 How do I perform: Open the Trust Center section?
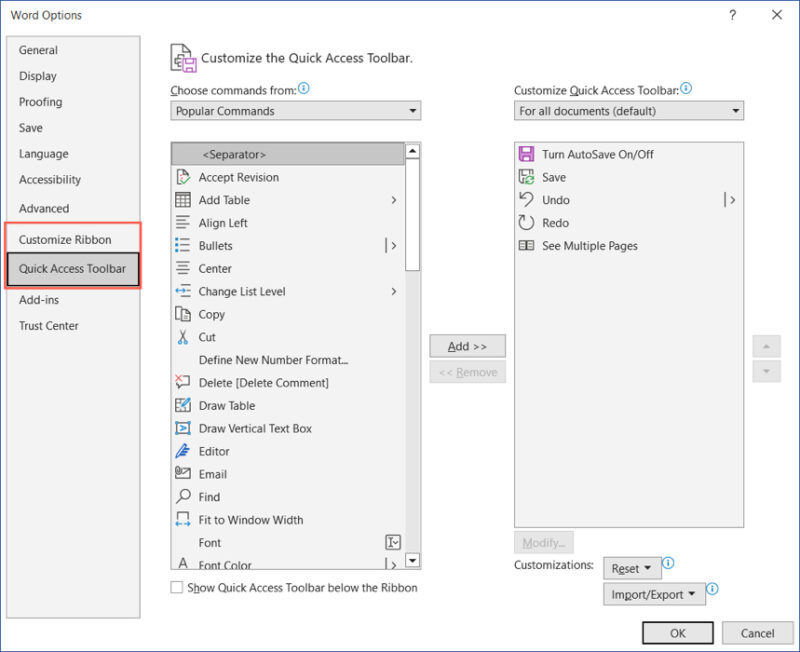click(47, 325)
